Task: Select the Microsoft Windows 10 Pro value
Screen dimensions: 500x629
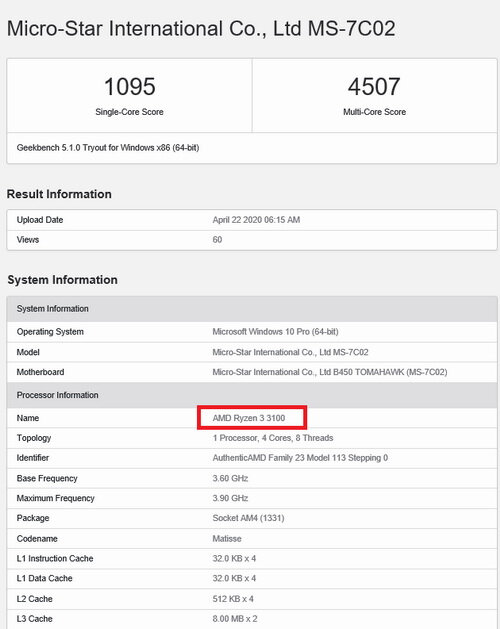Action: pyautogui.click(x=275, y=332)
